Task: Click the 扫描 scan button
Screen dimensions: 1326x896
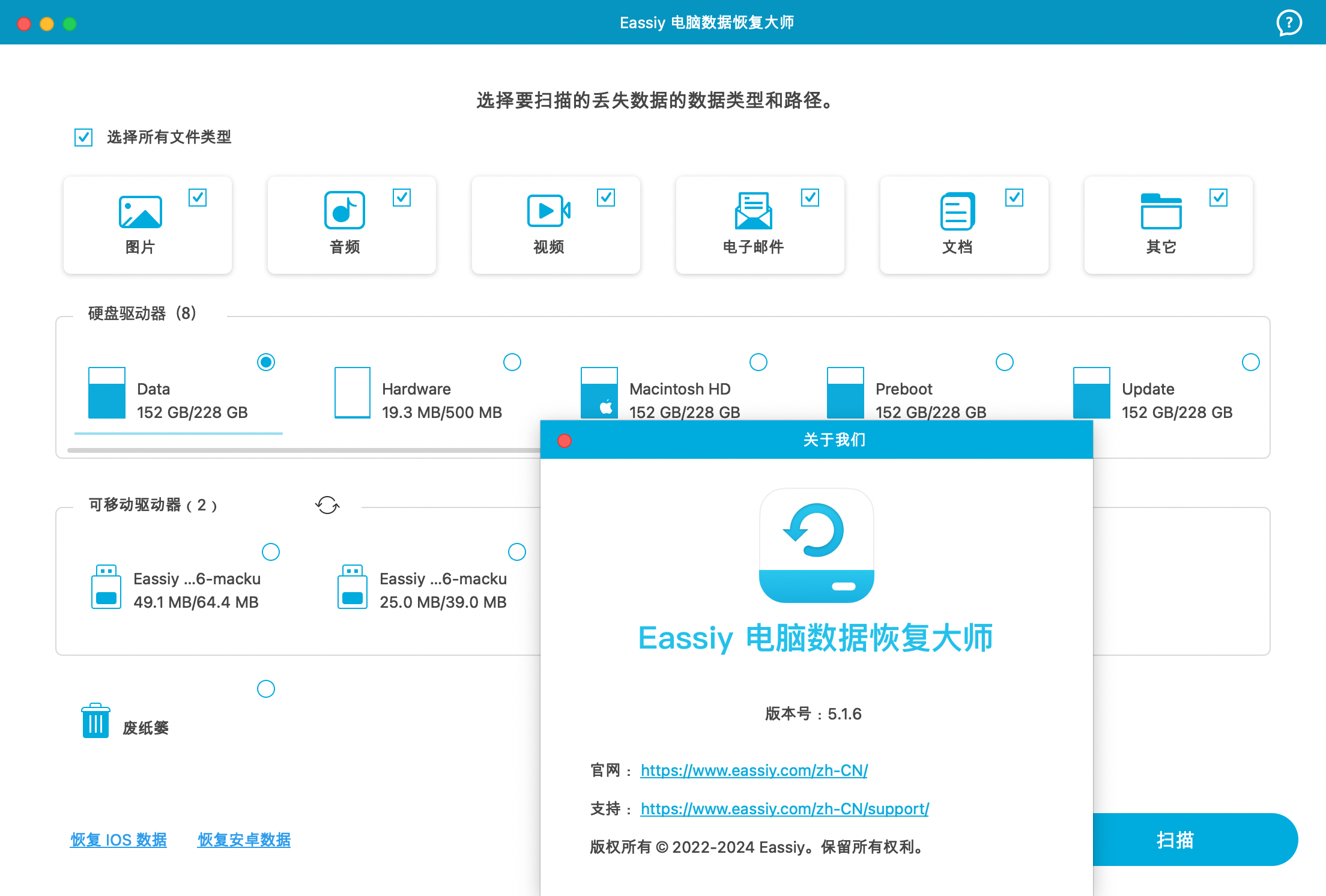Action: pyautogui.click(x=1195, y=840)
